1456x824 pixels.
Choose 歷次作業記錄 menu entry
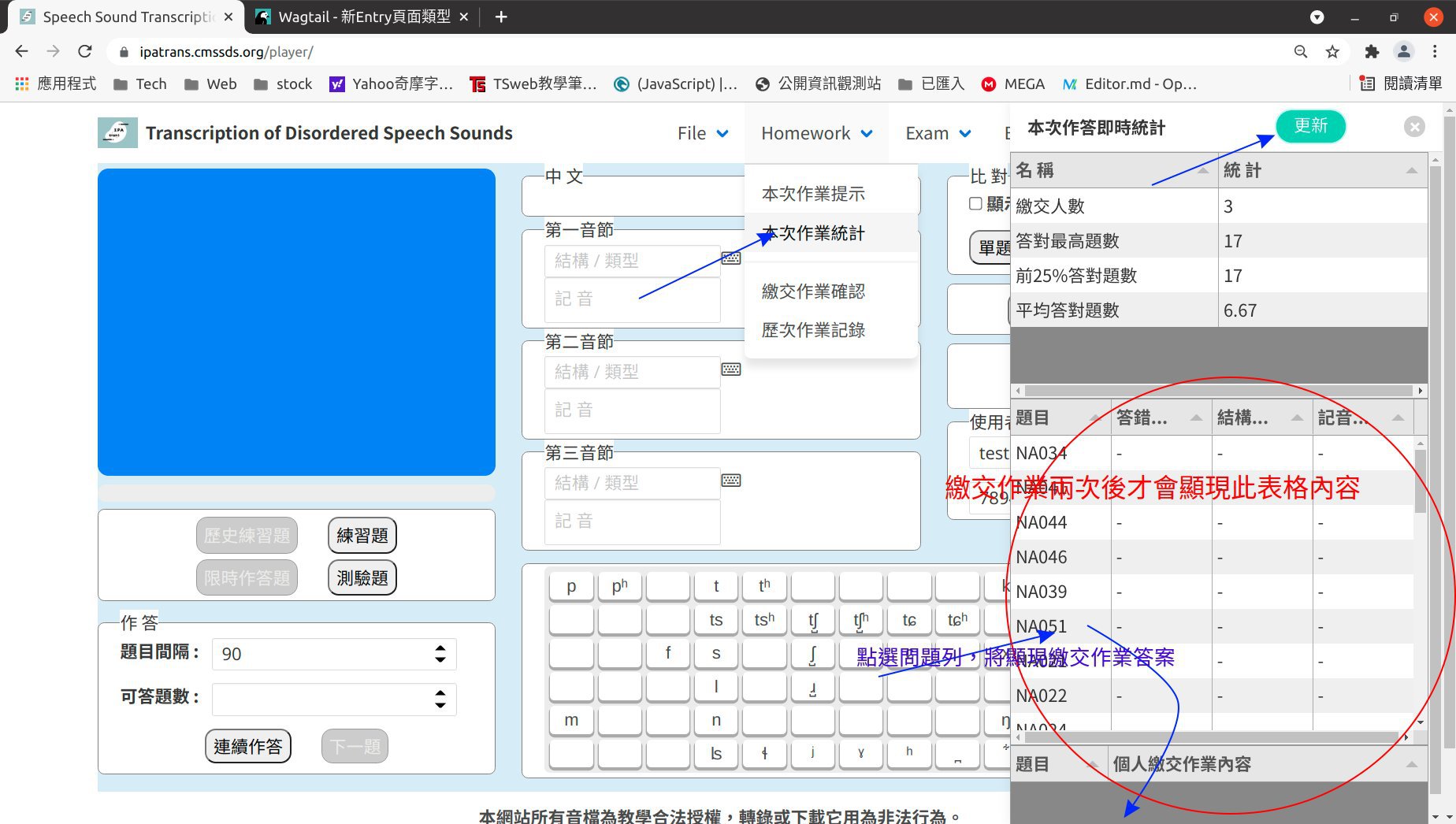click(x=813, y=330)
